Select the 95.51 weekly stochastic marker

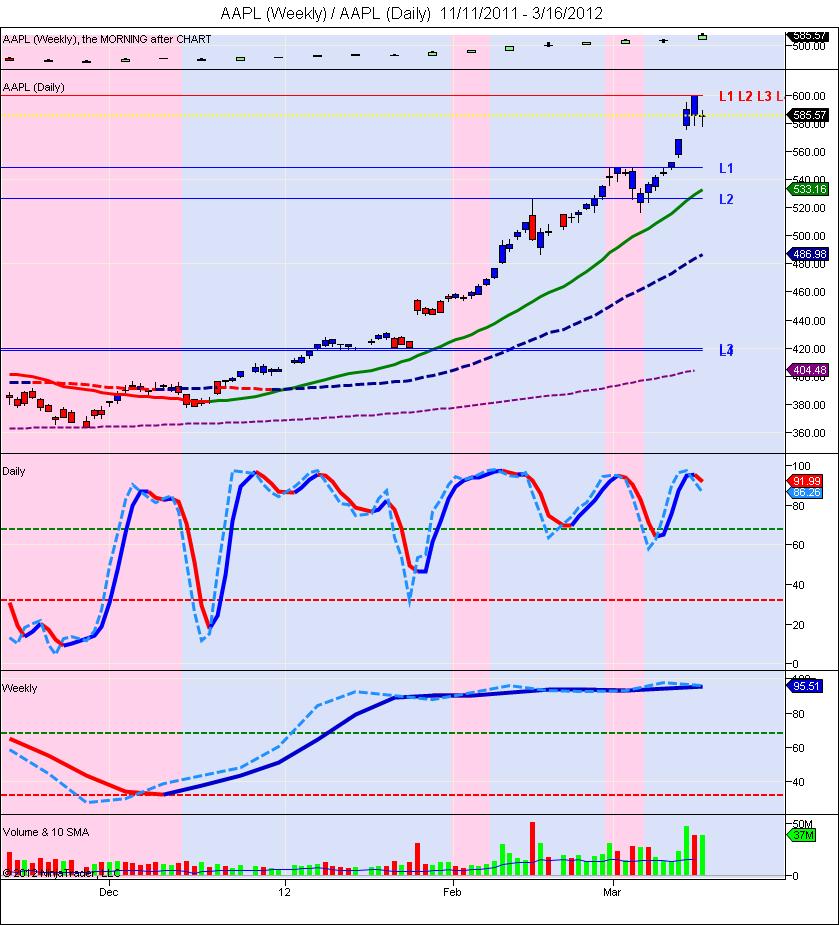805,687
